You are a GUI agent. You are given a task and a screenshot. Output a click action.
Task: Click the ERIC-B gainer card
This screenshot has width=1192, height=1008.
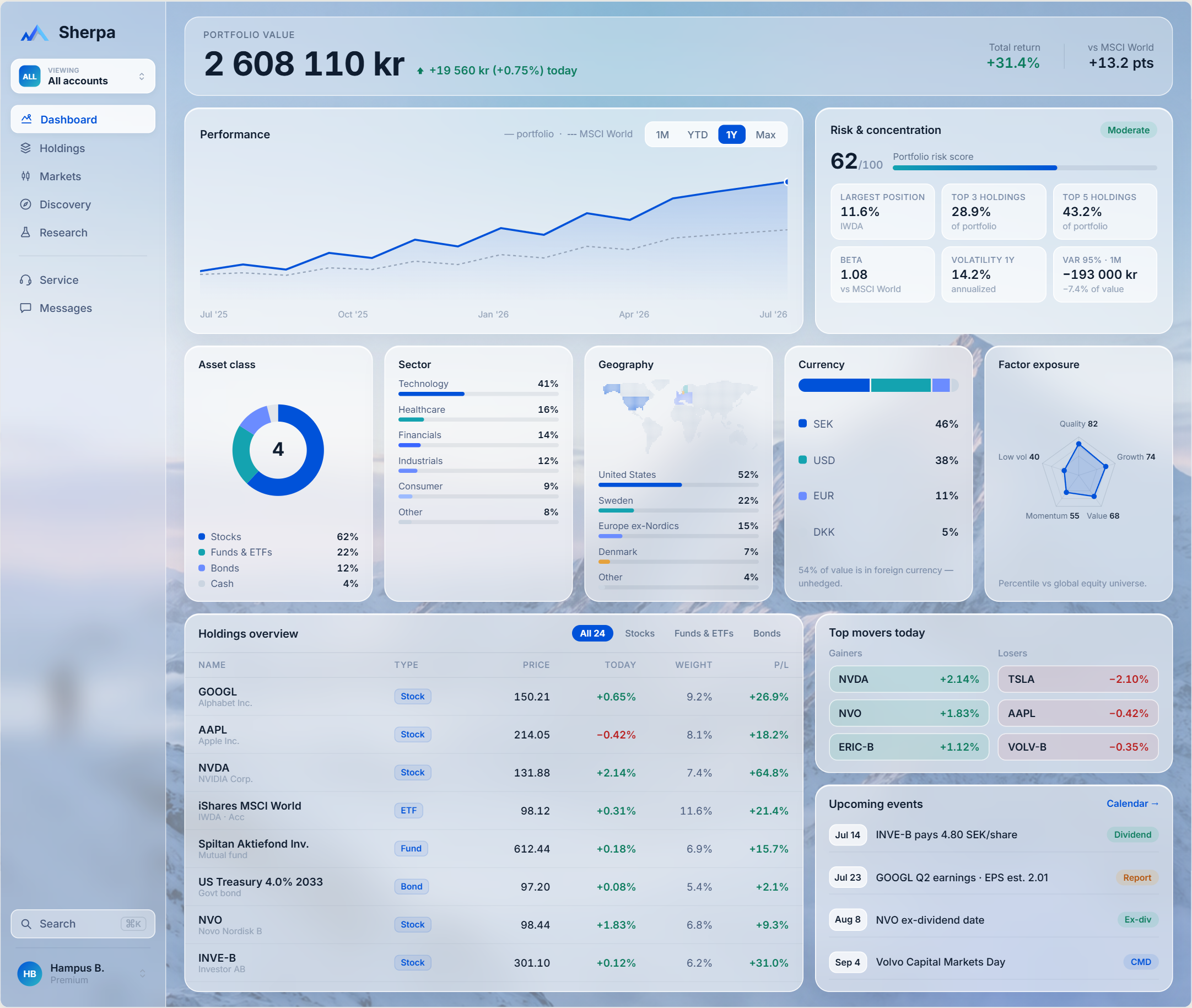click(x=909, y=747)
